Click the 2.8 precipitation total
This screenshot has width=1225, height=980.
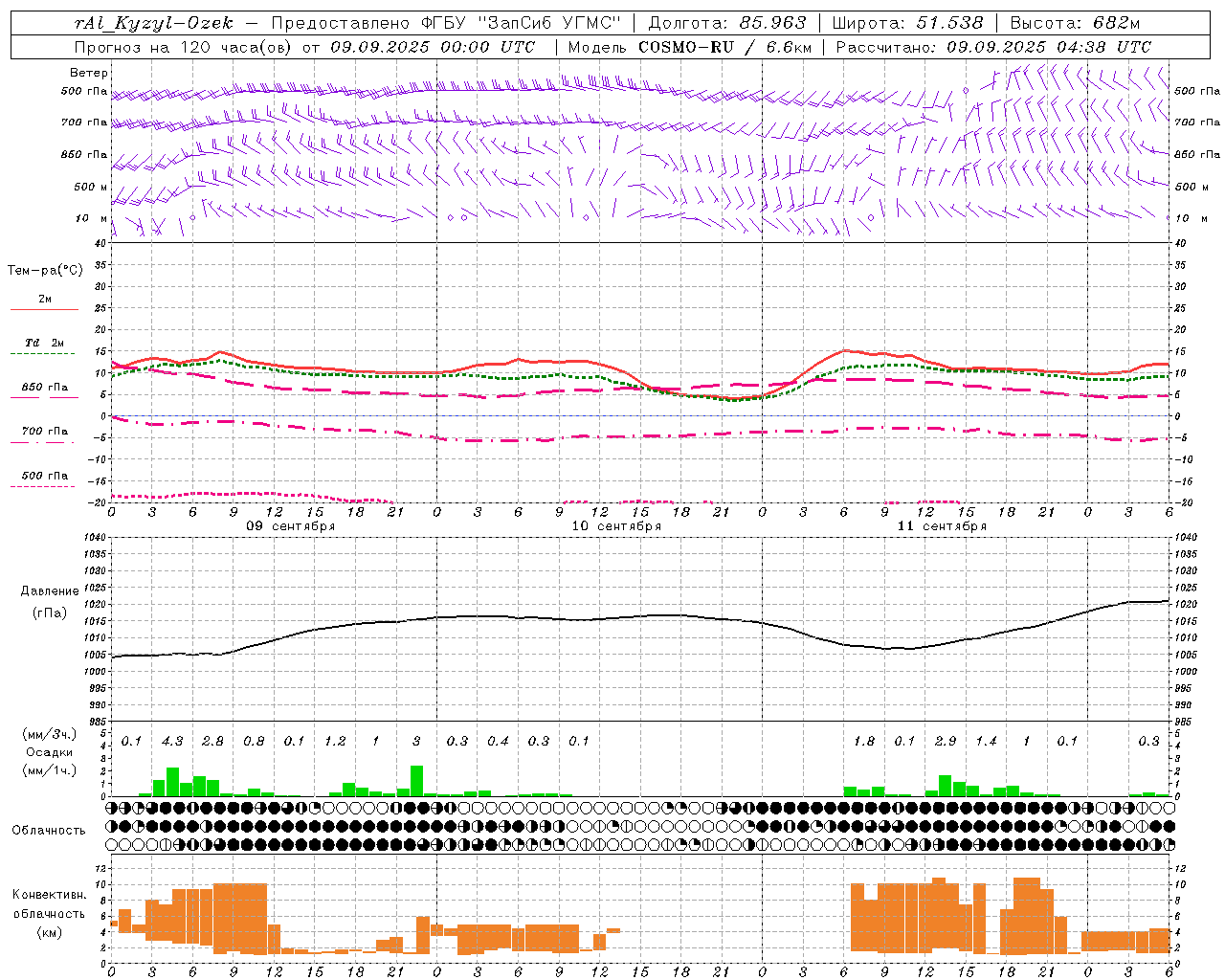coord(212,741)
